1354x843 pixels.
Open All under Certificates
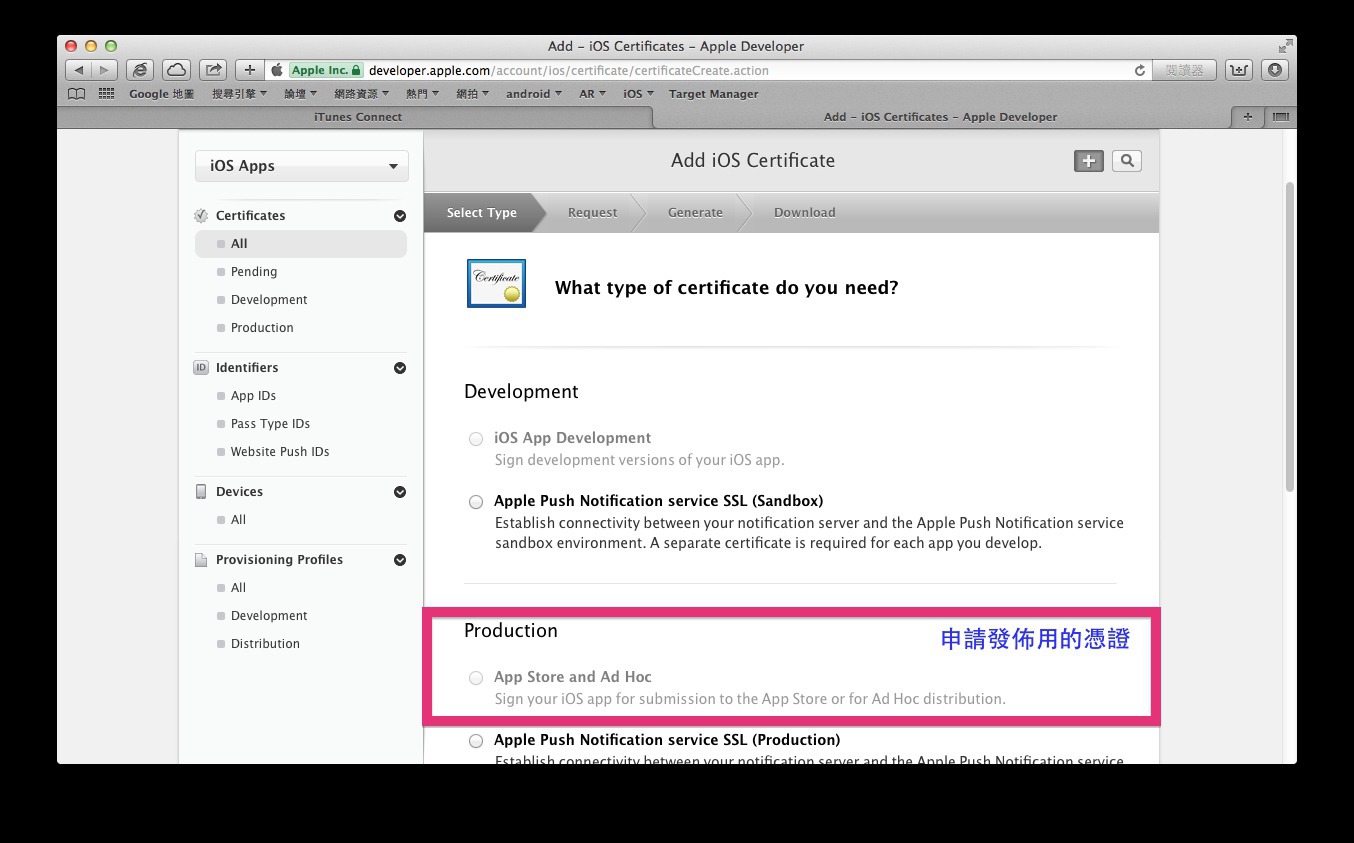(301, 244)
